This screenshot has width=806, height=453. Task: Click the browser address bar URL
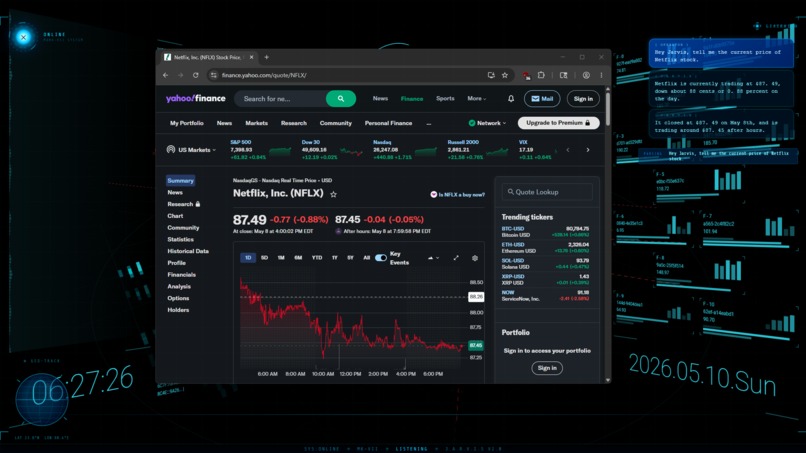tap(264, 75)
